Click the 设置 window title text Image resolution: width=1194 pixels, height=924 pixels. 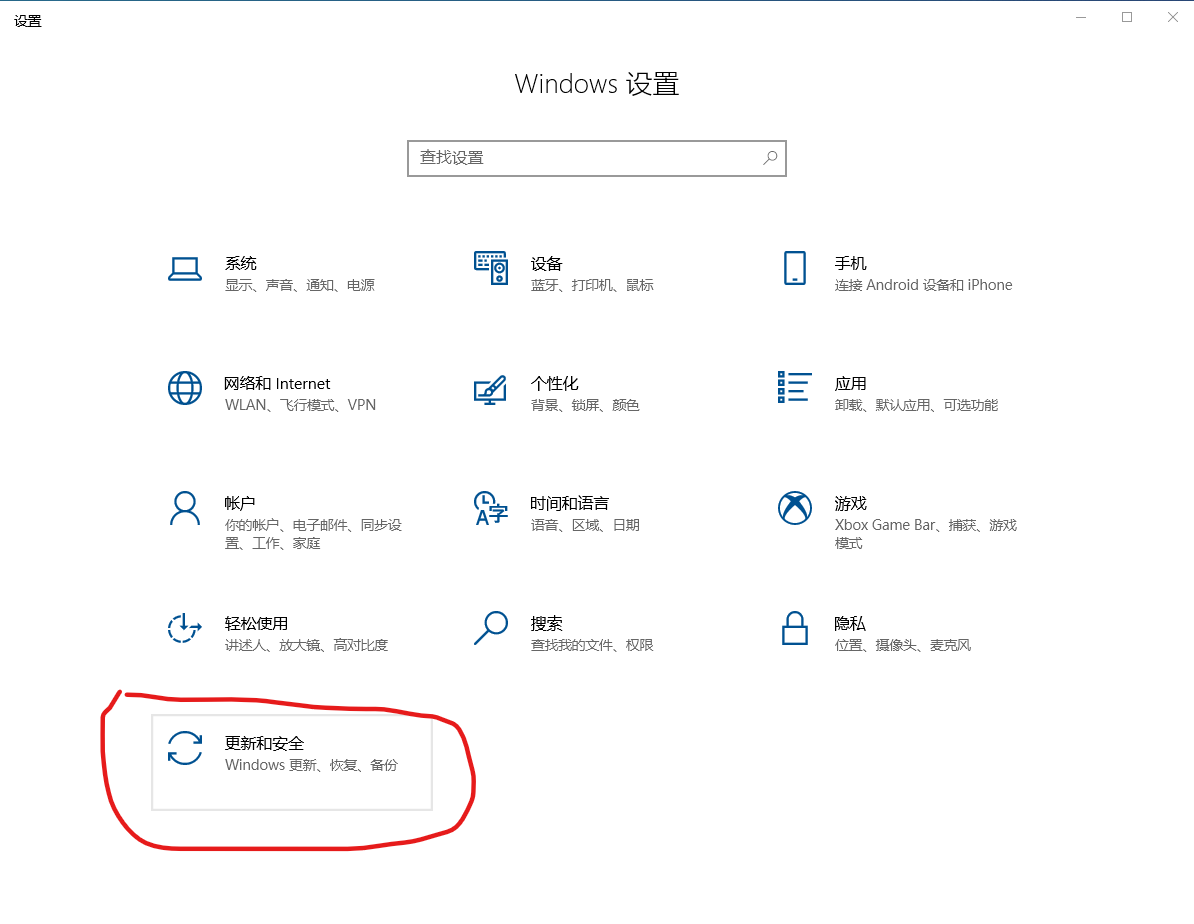coord(27,21)
